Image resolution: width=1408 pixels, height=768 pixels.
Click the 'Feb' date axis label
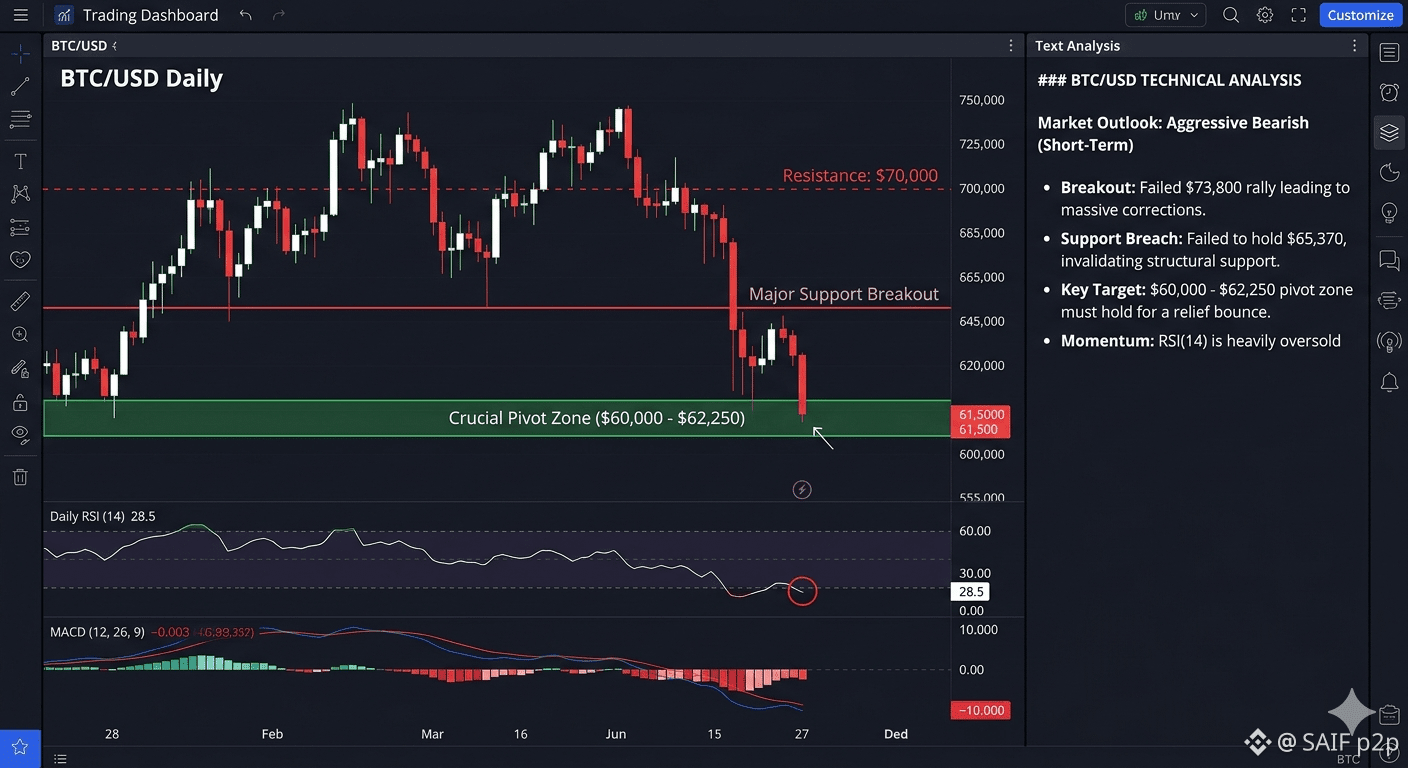[x=272, y=734]
